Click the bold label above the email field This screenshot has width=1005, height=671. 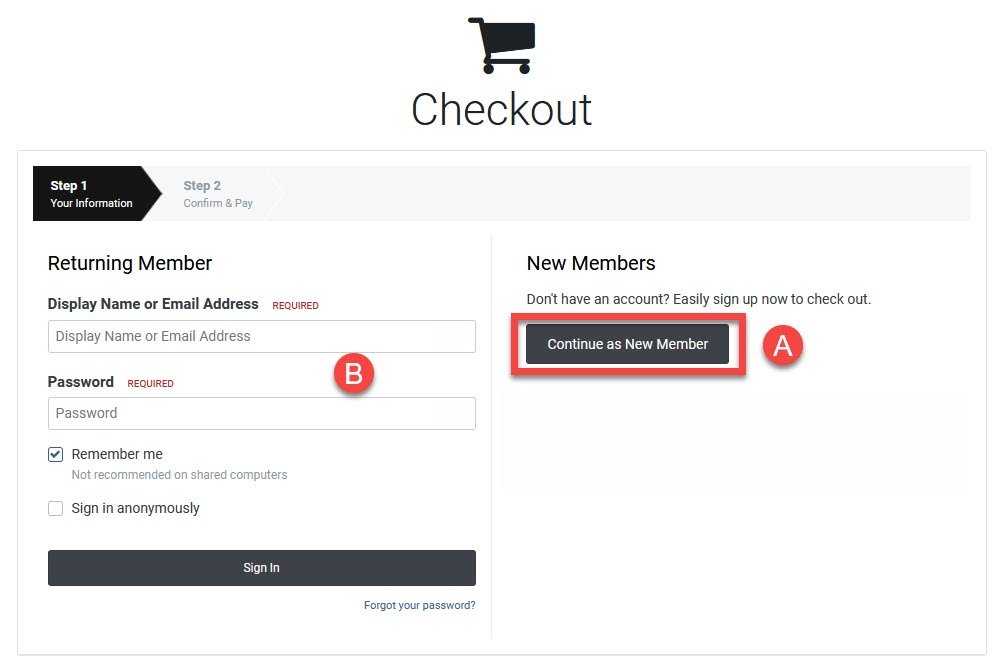pyautogui.click(x=153, y=304)
